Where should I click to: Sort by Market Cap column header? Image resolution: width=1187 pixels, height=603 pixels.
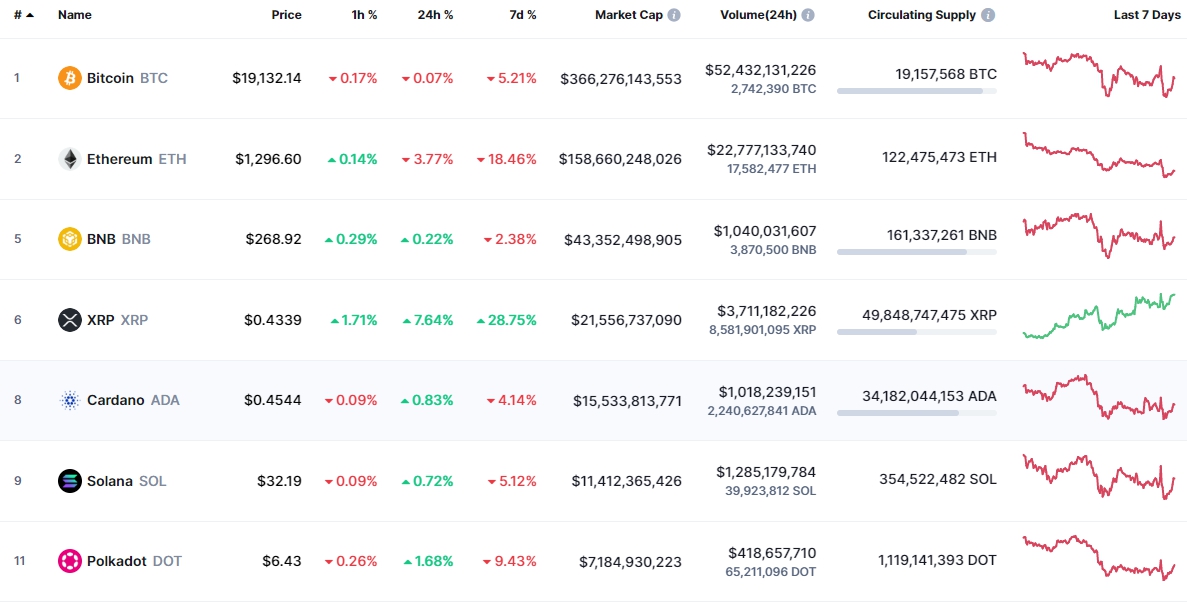(x=628, y=15)
